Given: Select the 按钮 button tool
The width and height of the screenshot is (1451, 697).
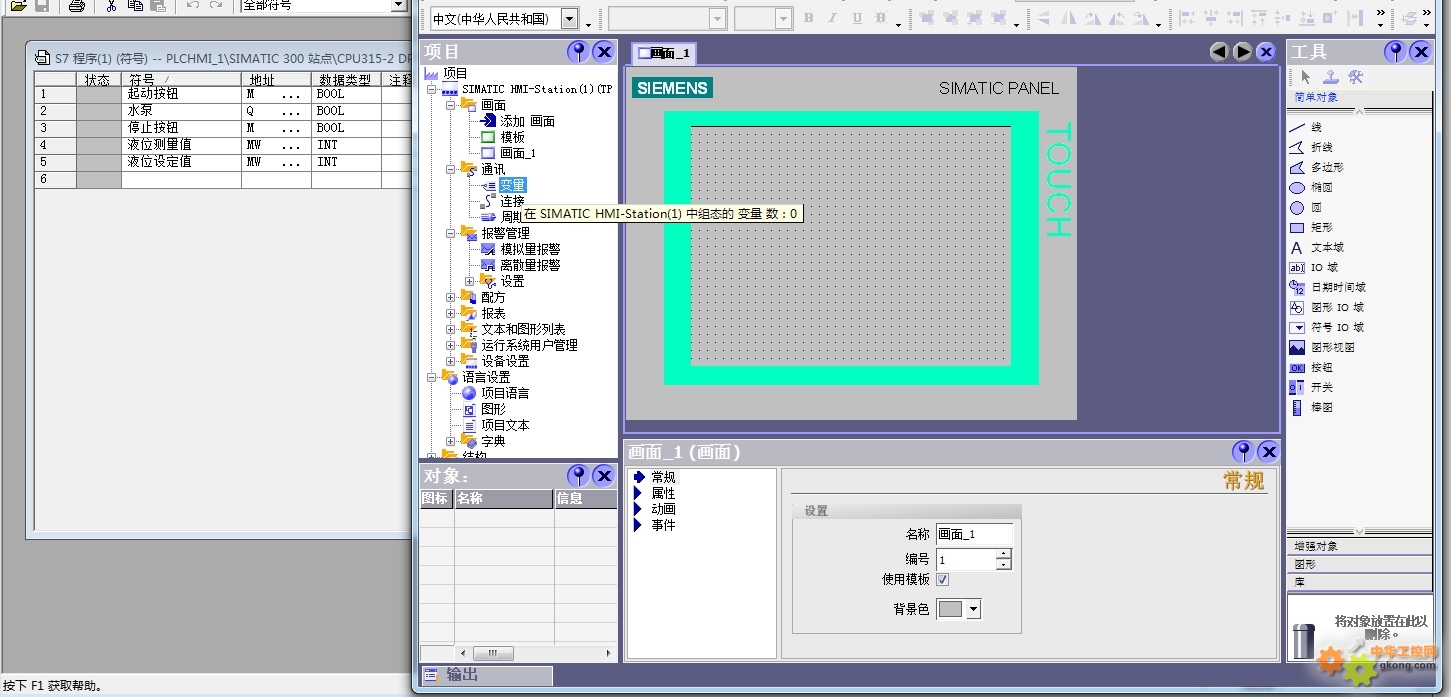Looking at the screenshot, I should [1311, 367].
